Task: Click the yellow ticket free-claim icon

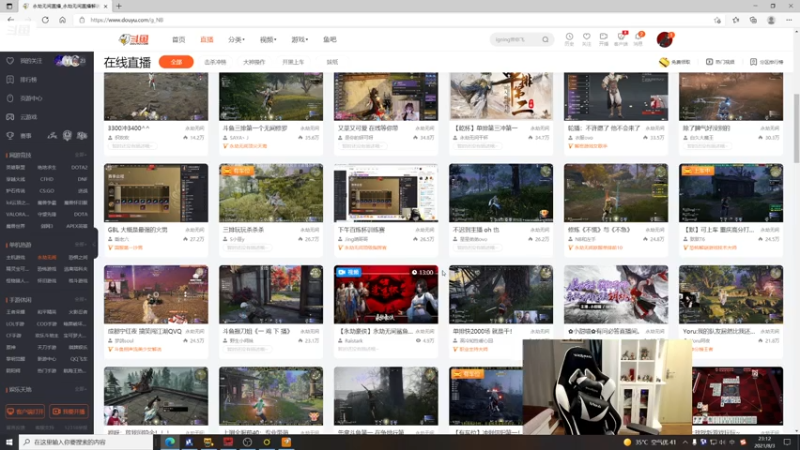Action: [664, 62]
